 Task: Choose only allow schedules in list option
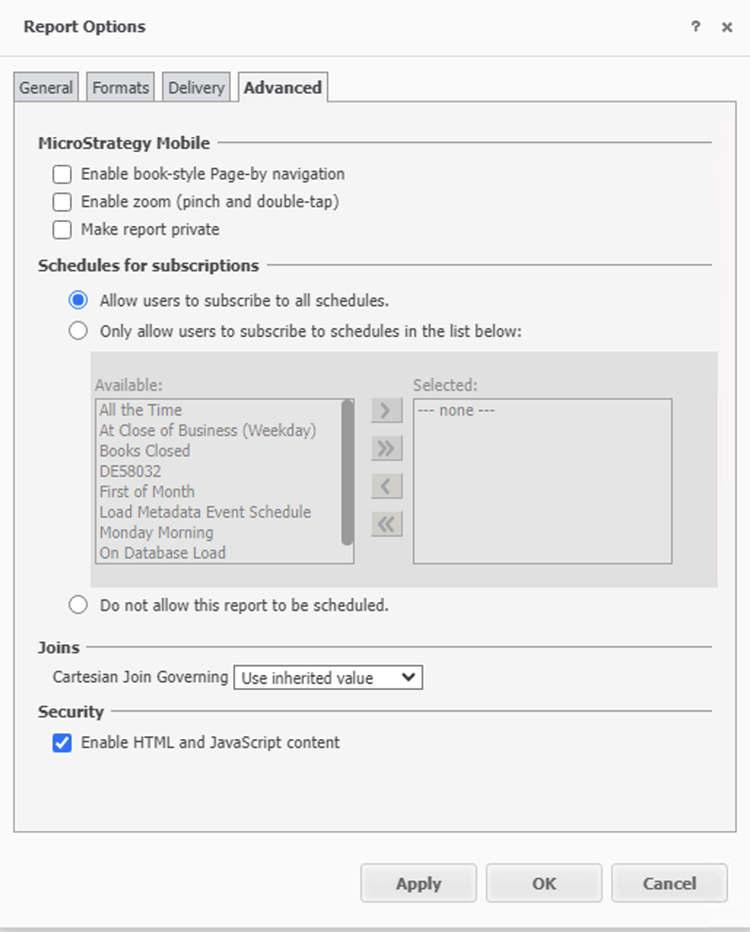pyautogui.click(x=78, y=331)
